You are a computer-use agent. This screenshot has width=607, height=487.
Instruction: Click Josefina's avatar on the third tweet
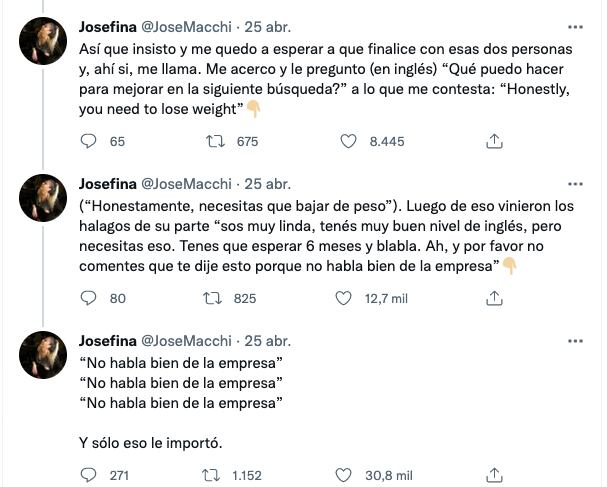click(43, 354)
